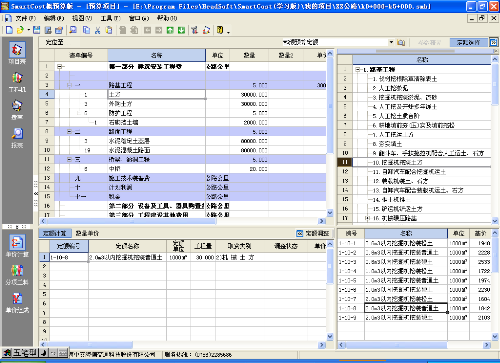Open the quota library combo box dropdown

pos(391,42)
